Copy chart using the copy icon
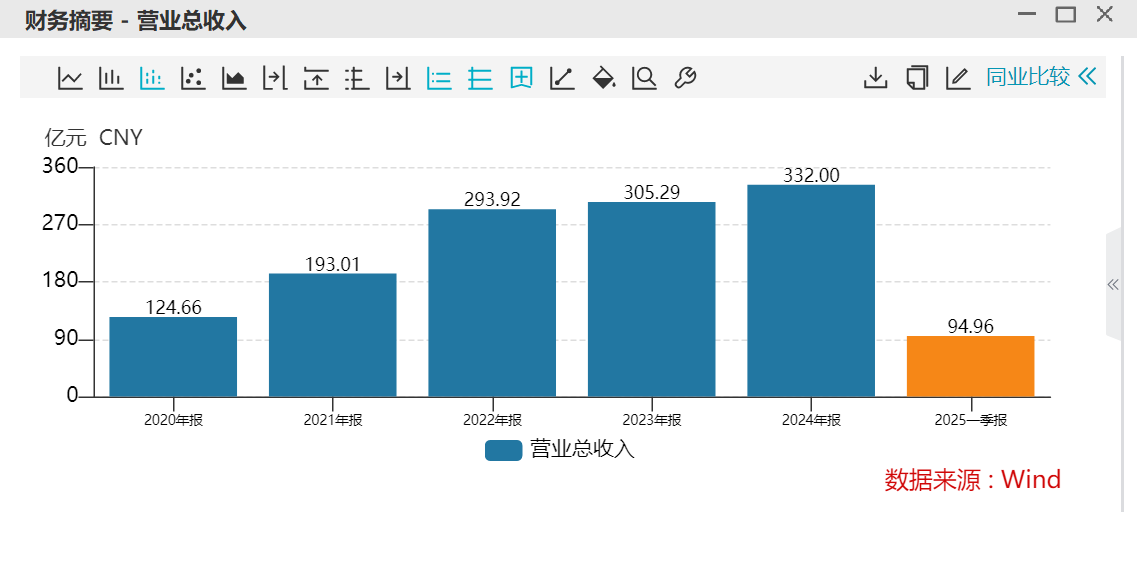1137x564 pixels. pos(917,78)
